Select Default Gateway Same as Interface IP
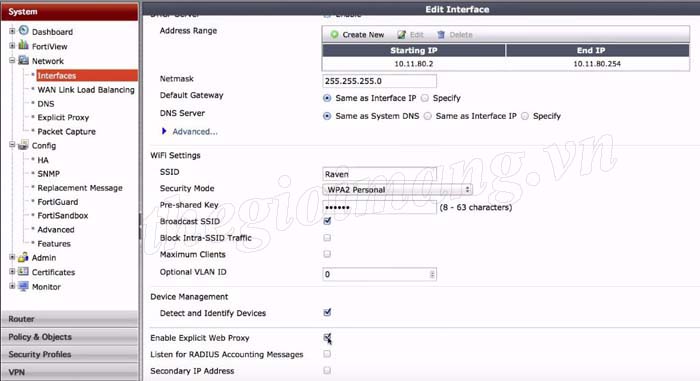This screenshot has height=381, width=700. (x=327, y=98)
